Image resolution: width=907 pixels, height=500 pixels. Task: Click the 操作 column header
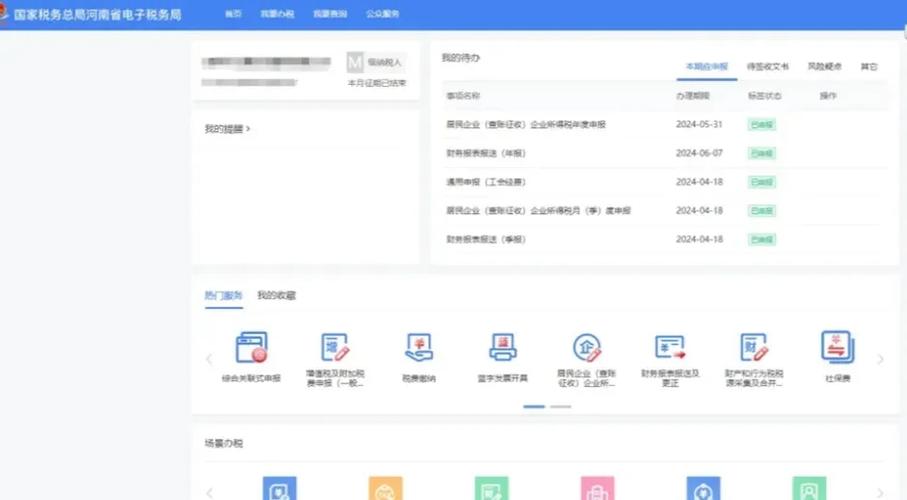828,95
